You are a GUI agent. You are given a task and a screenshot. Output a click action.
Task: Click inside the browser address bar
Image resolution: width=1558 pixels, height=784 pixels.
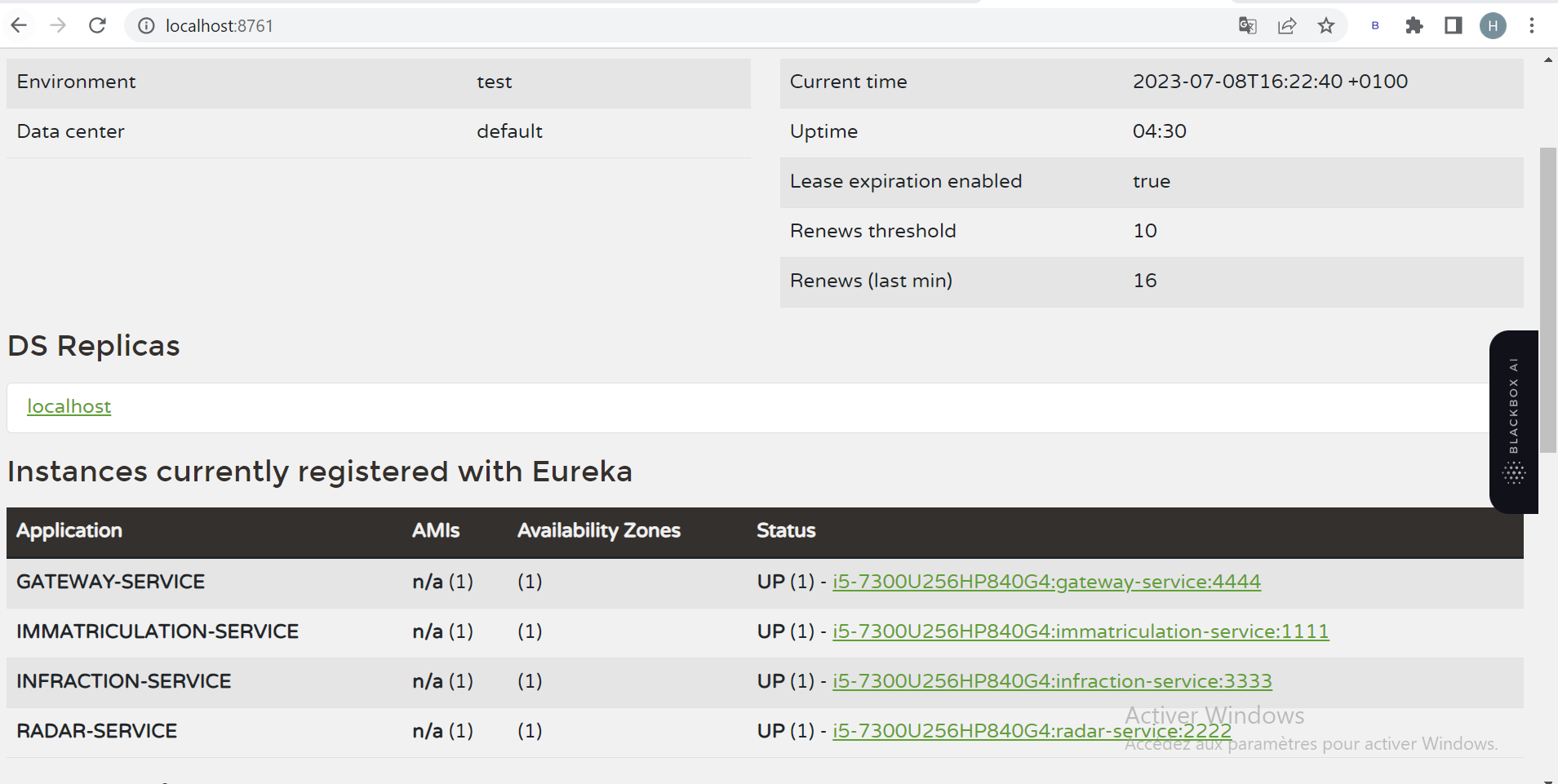pyautogui.click(x=490, y=25)
